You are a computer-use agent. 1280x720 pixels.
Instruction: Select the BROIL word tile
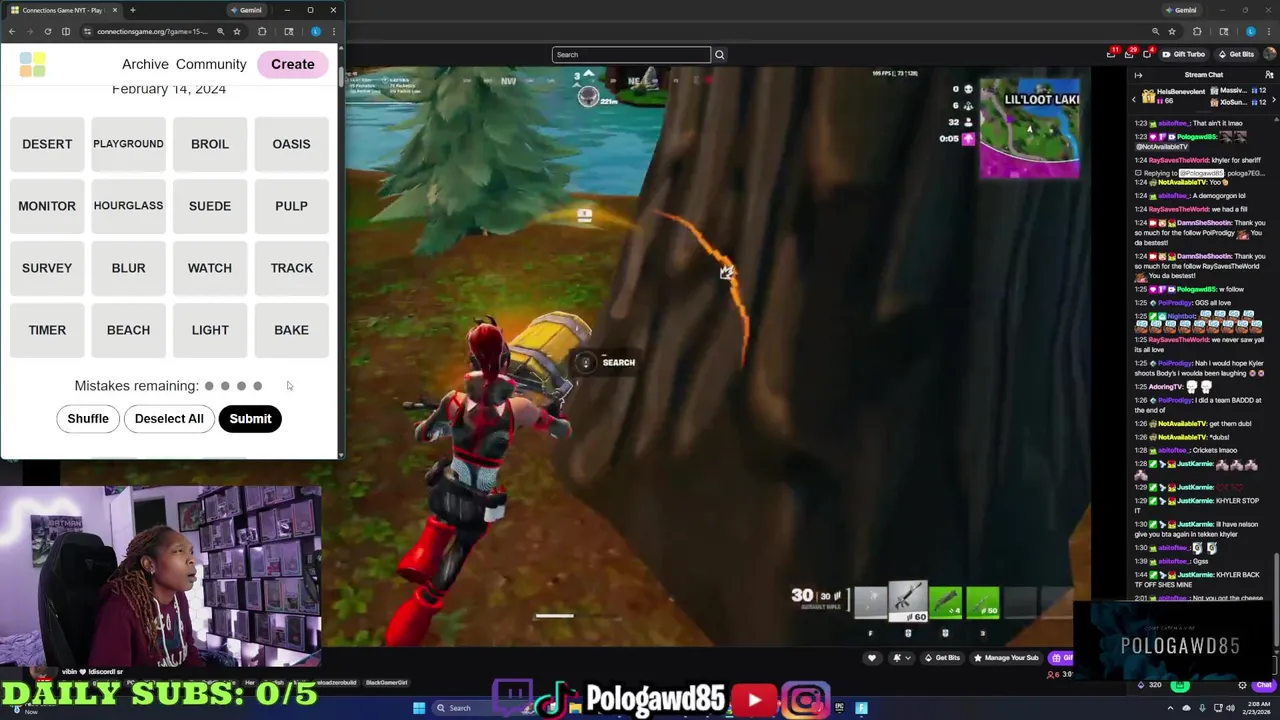coord(210,144)
